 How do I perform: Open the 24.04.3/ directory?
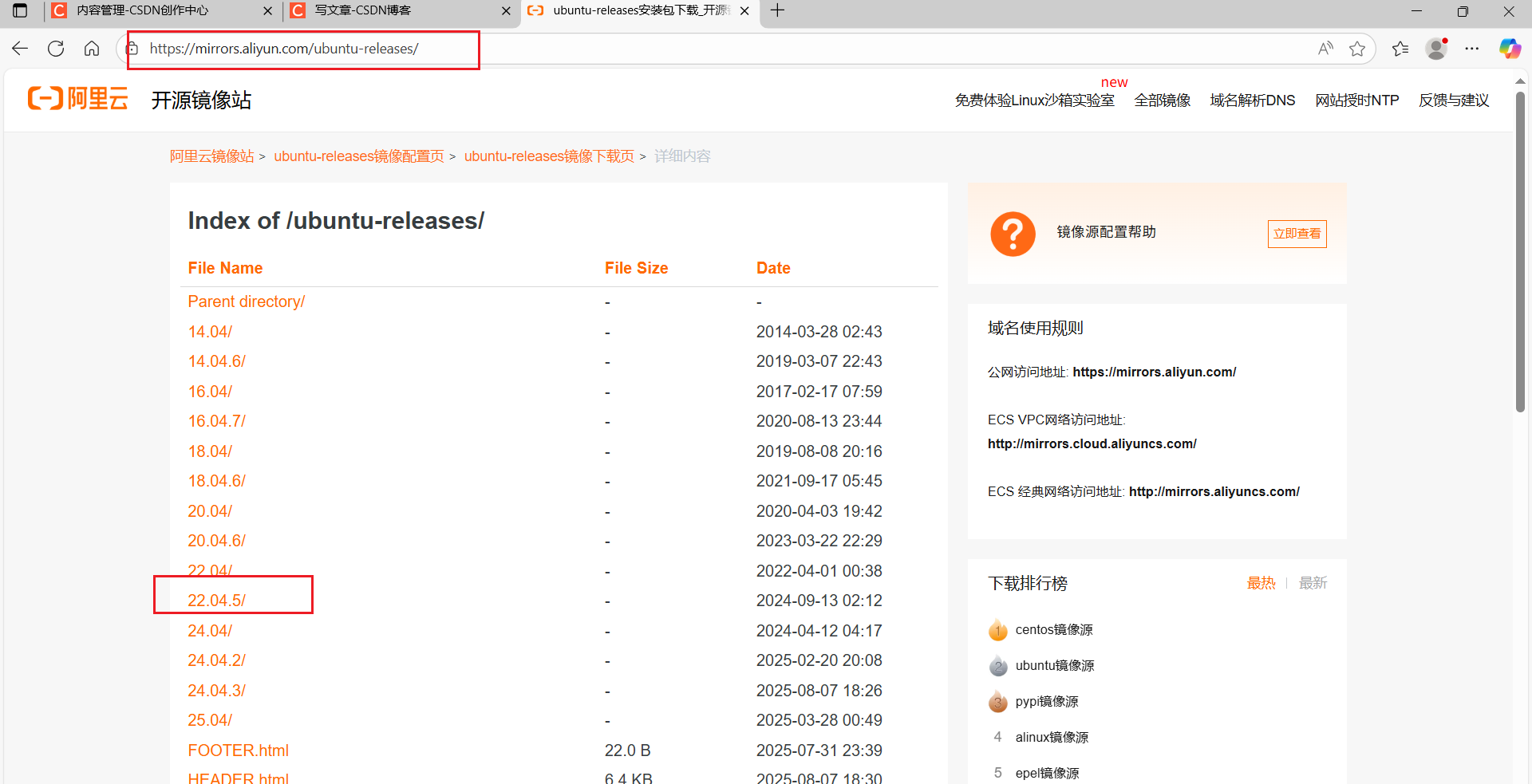[x=216, y=691]
